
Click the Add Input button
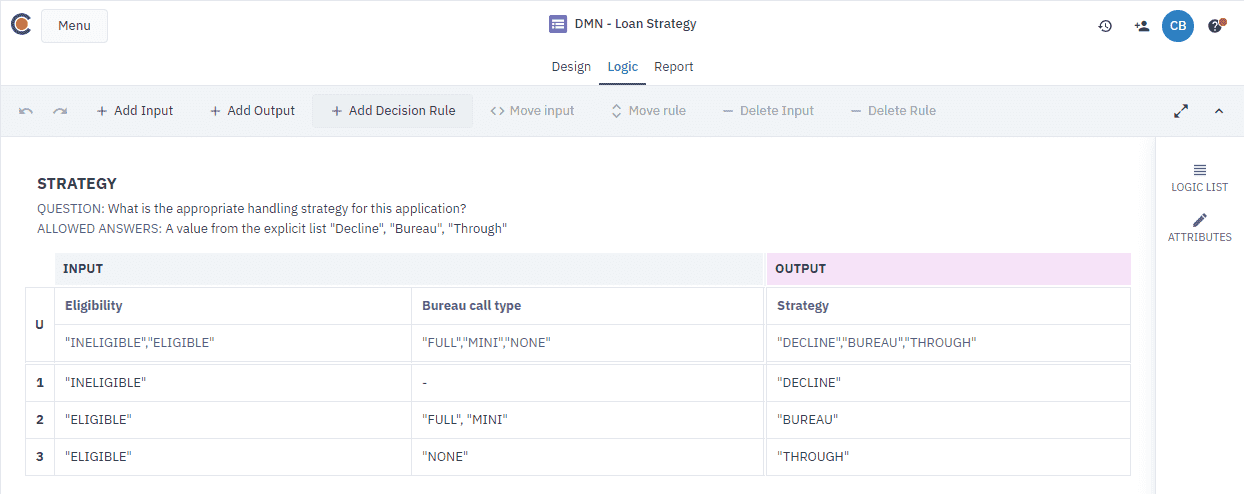point(134,111)
